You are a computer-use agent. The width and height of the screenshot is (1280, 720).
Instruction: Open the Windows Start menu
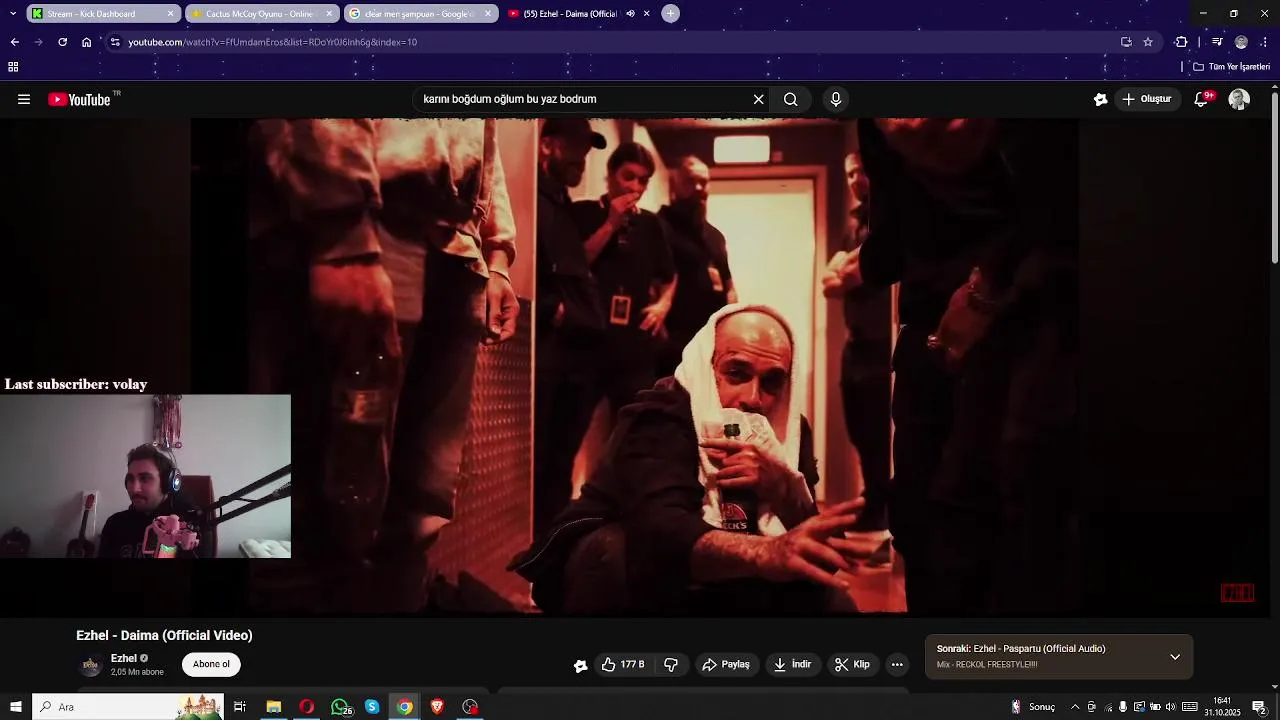[16, 707]
